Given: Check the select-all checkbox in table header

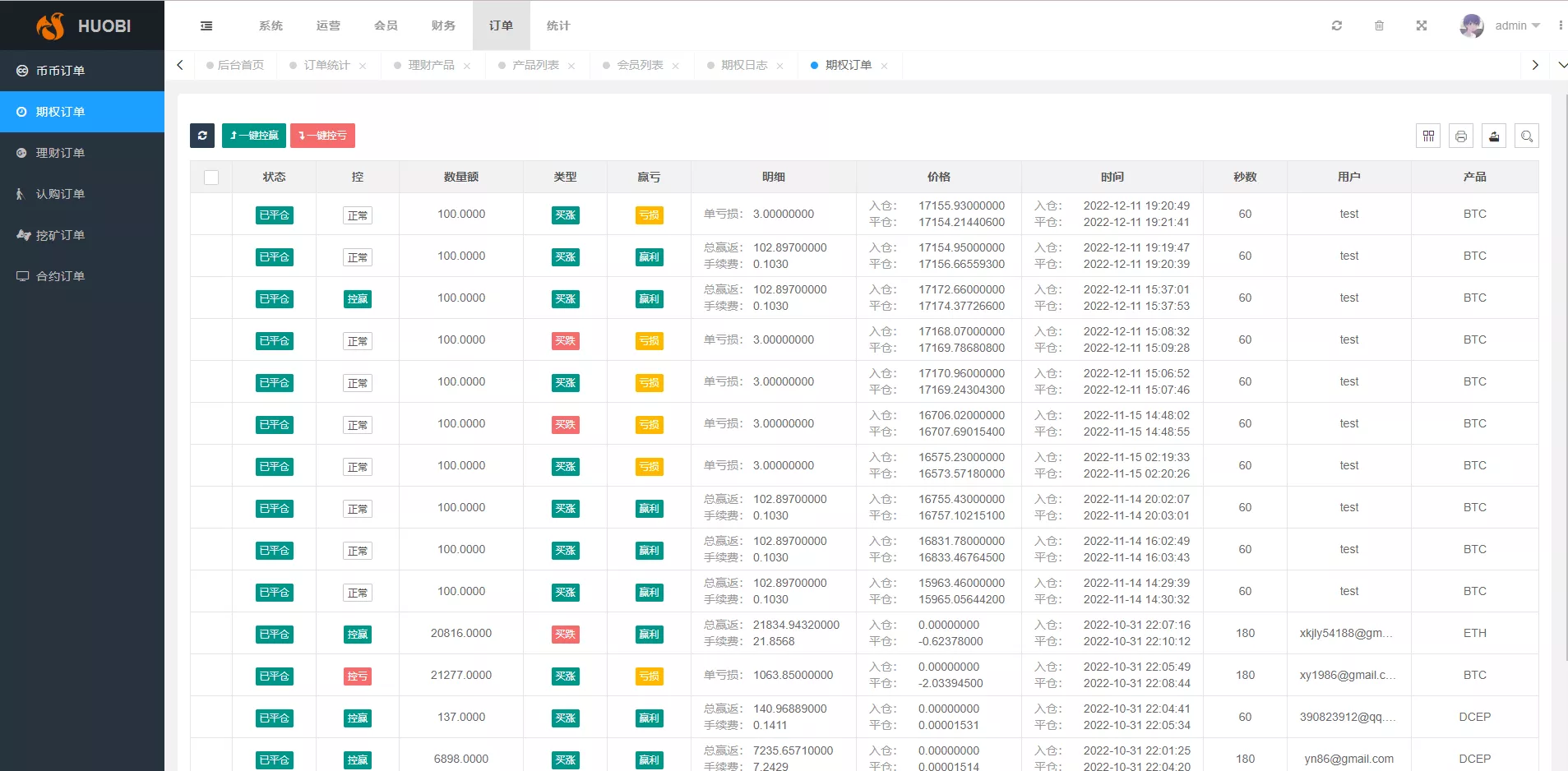Looking at the screenshot, I should coord(211,177).
